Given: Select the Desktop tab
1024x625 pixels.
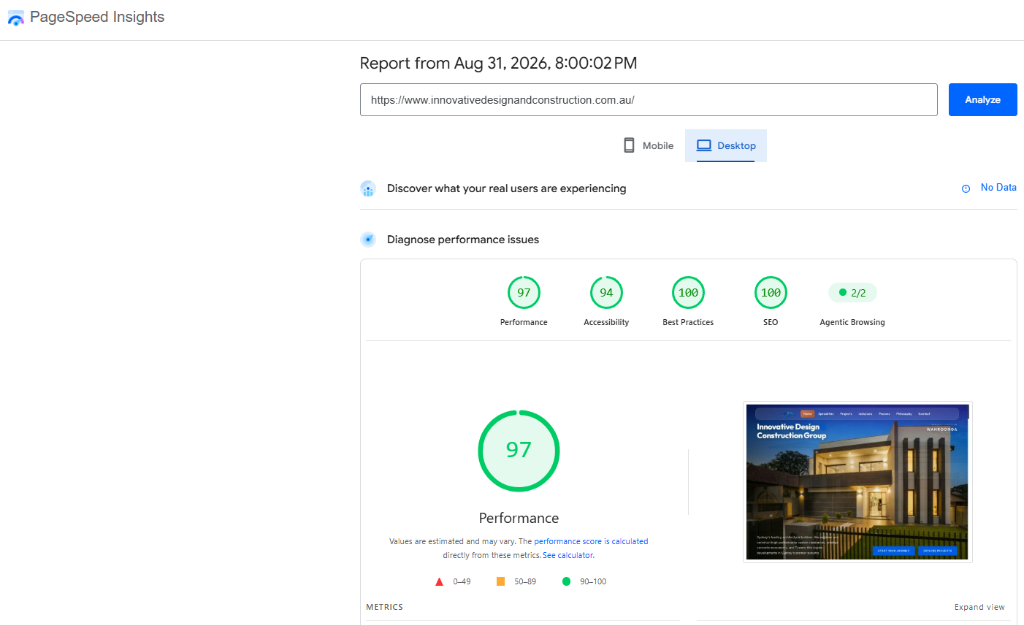Looking at the screenshot, I should (726, 146).
